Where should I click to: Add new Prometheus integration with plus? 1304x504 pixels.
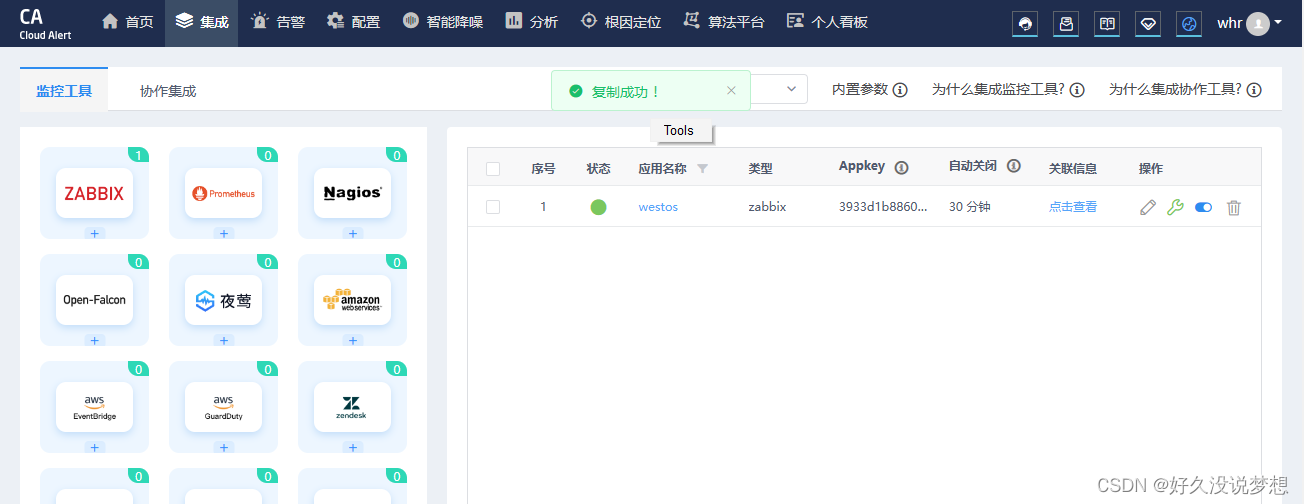[224, 233]
